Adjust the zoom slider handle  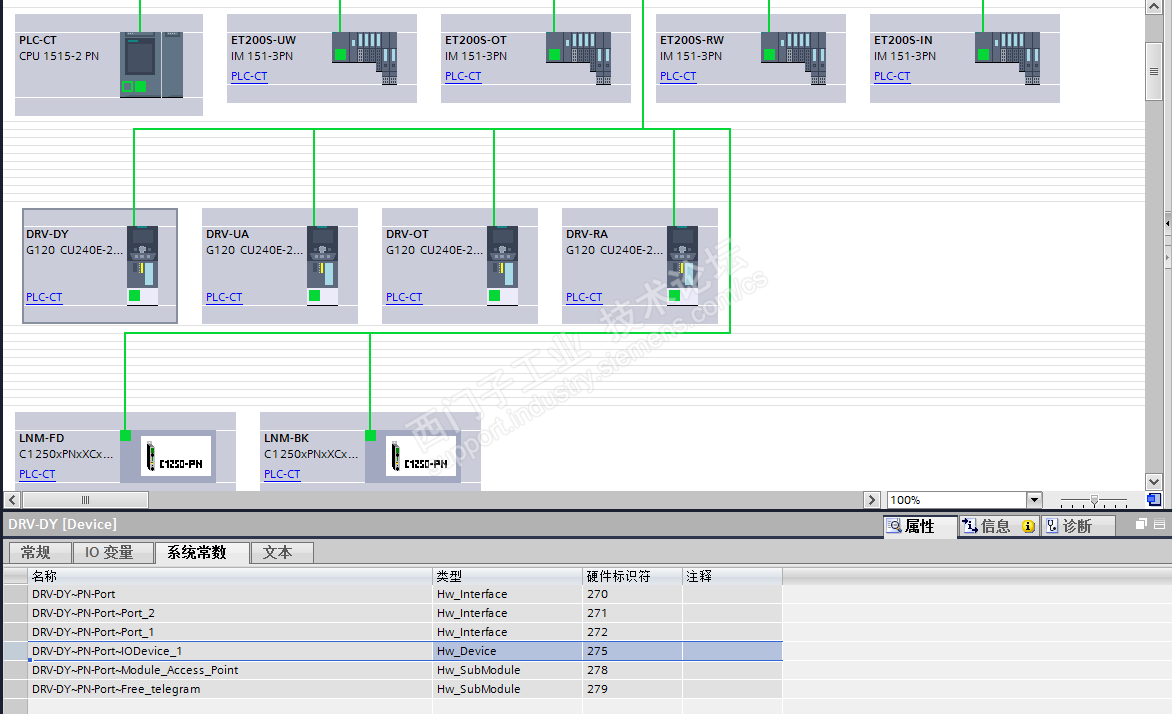tap(1094, 499)
